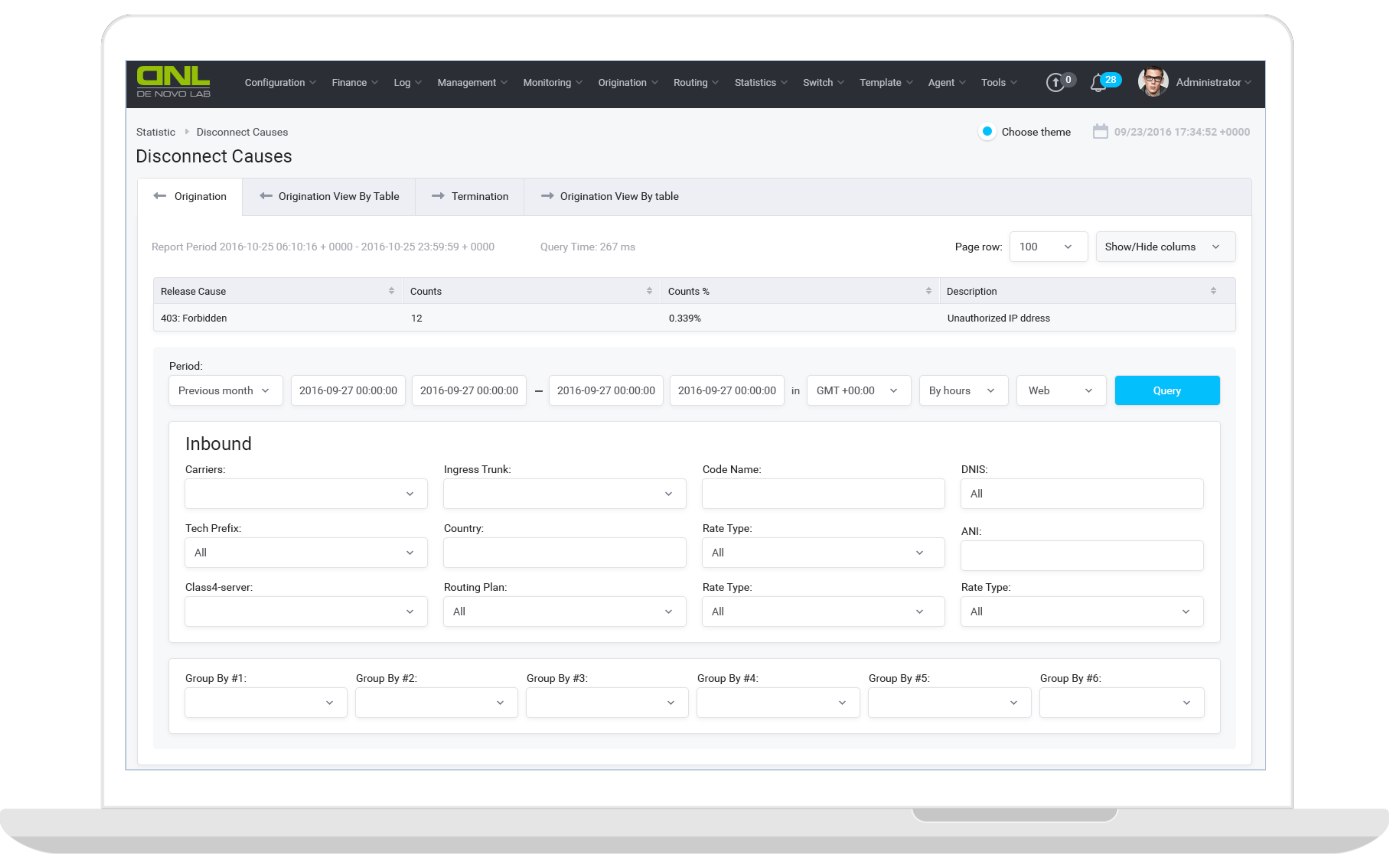Open the Tech Prefix dropdown

tap(306, 553)
